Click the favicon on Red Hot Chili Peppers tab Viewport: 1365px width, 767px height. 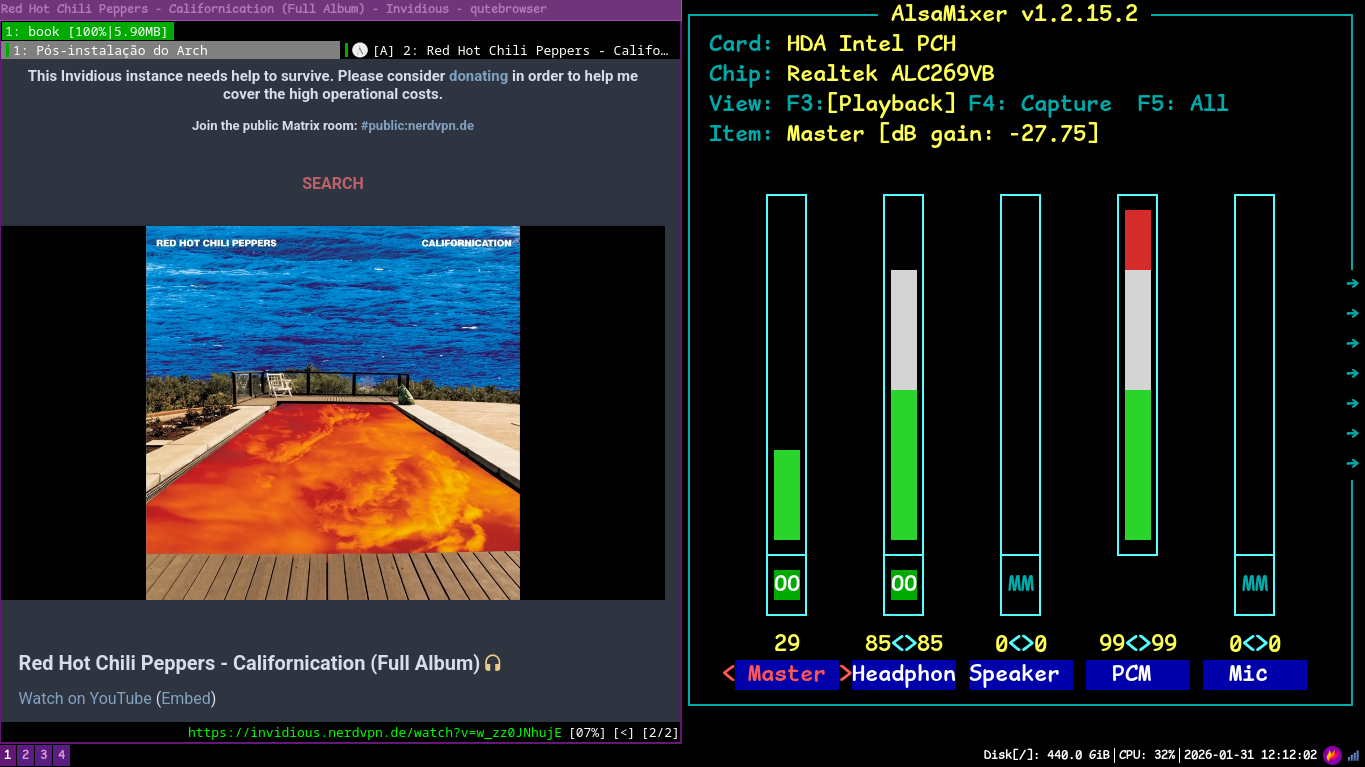[360, 50]
